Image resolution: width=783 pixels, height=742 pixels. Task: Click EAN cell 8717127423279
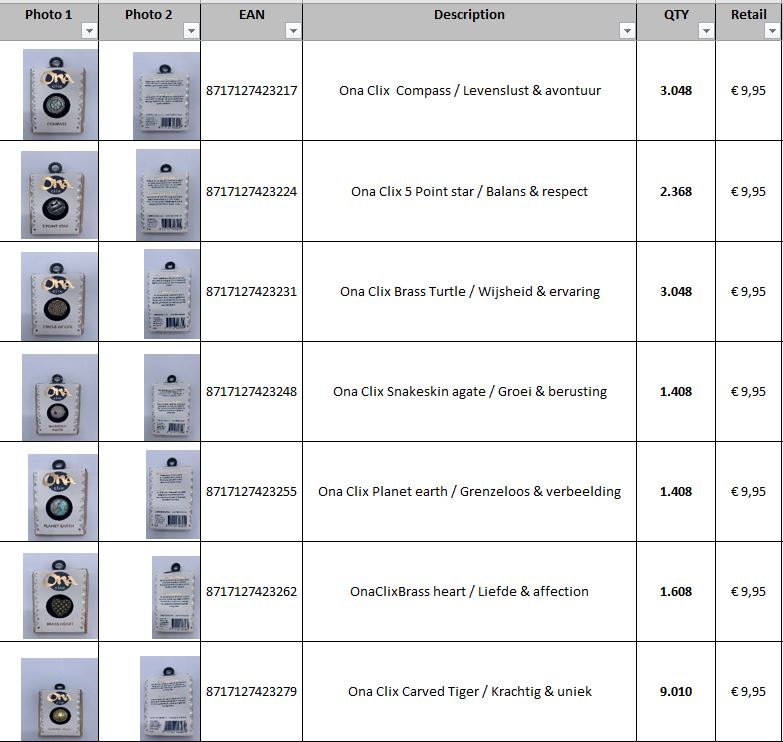(x=252, y=692)
